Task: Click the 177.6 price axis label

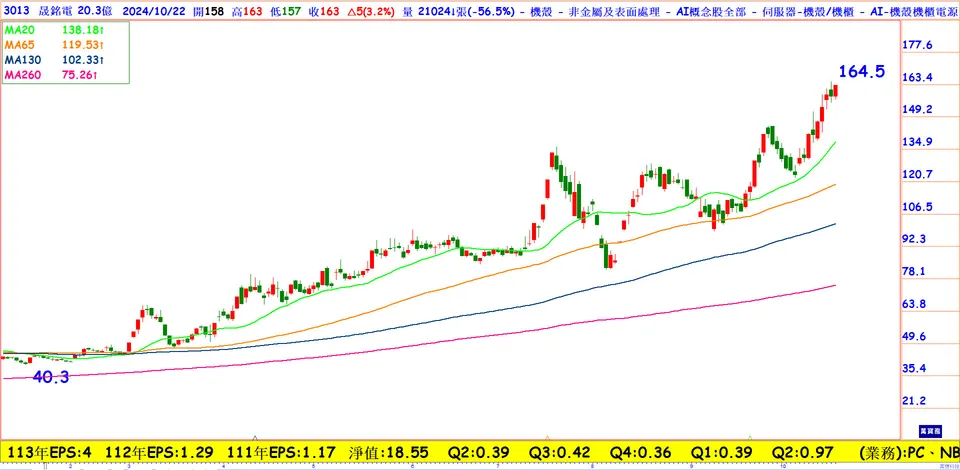Action: click(917, 45)
